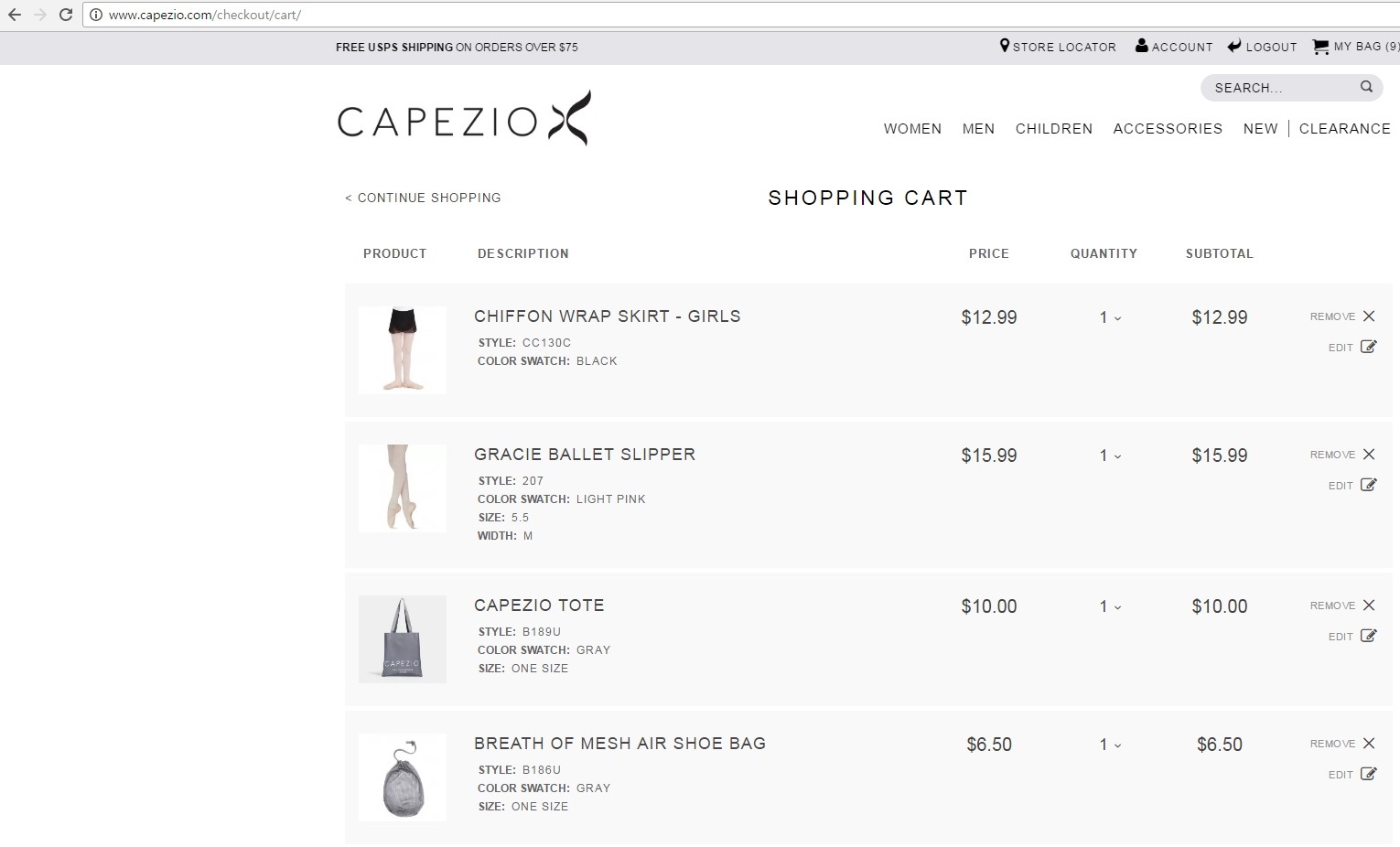
Task: Open quantity dropdown for Chiffon Wrap Skirt
Action: 1110,317
